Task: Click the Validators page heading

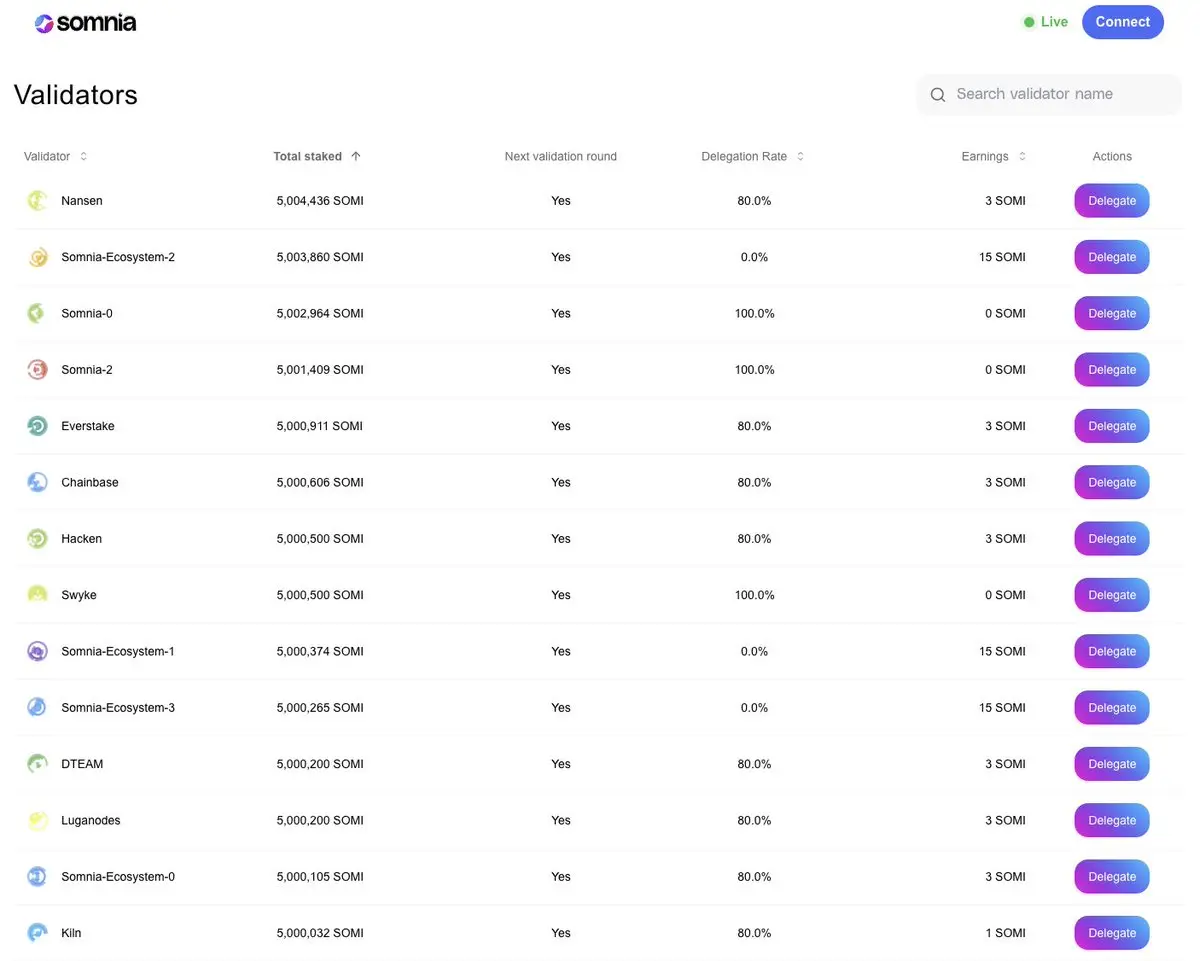Action: pyautogui.click(x=76, y=95)
